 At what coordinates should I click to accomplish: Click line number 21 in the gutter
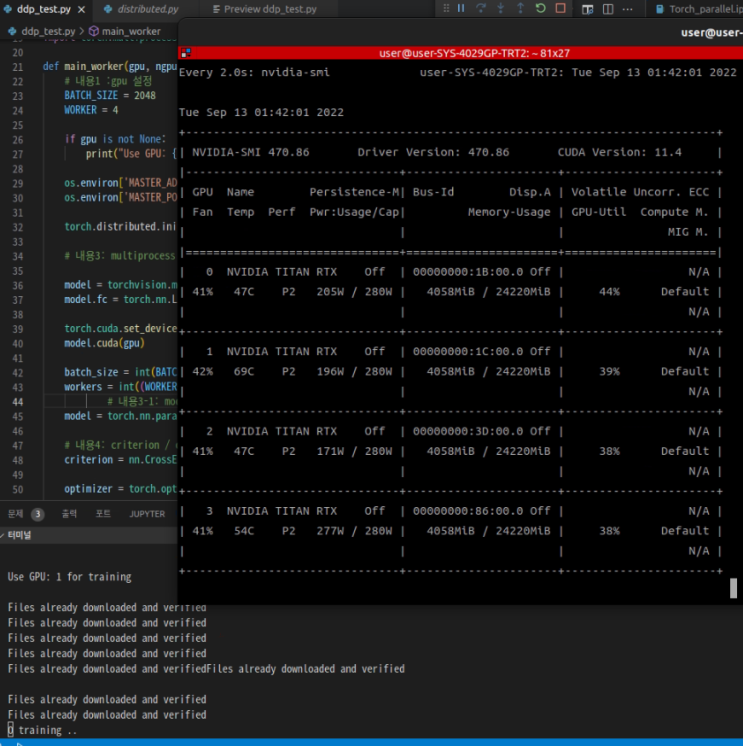pos(18,67)
